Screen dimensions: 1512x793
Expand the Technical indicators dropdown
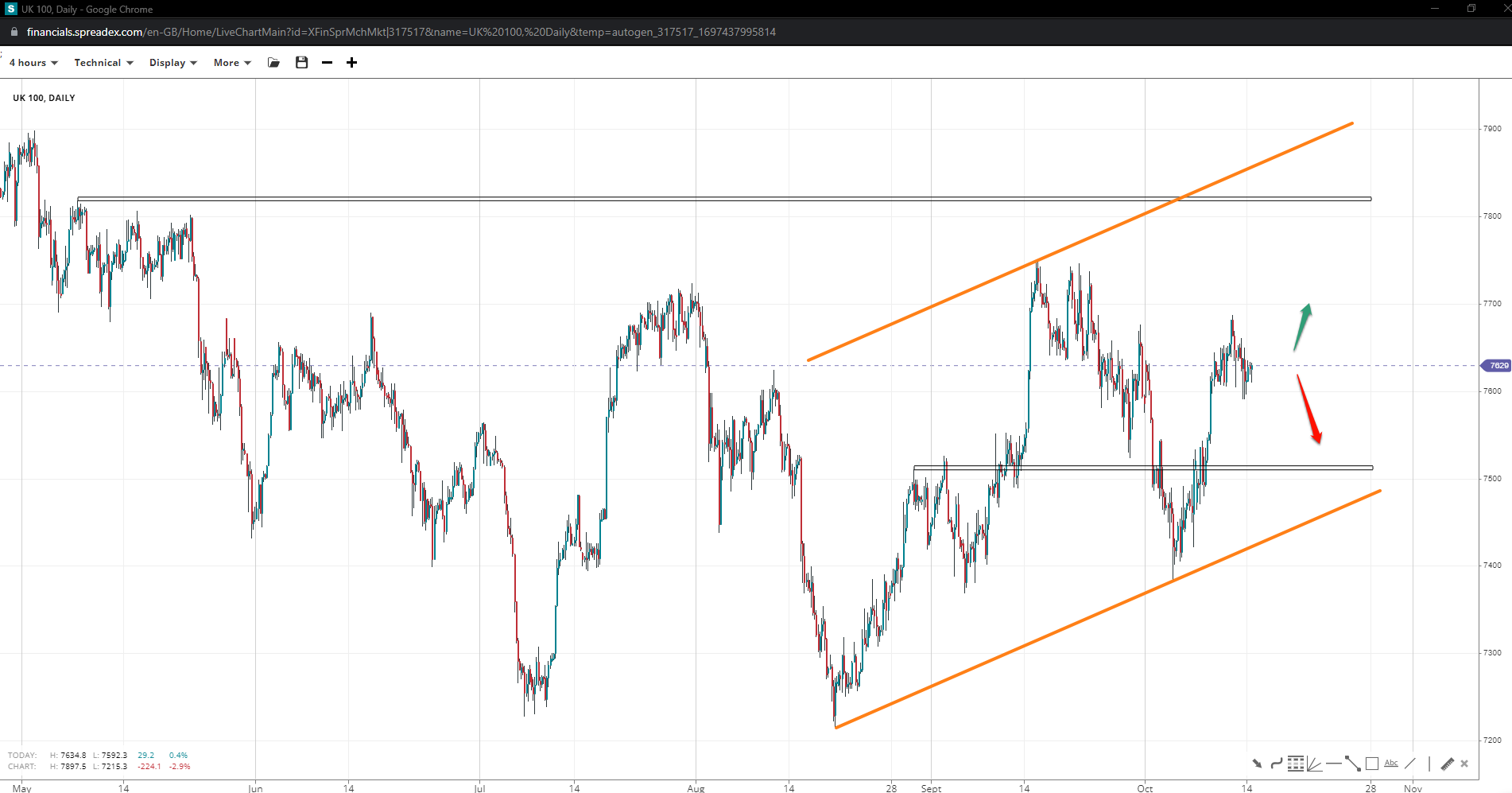tap(103, 63)
